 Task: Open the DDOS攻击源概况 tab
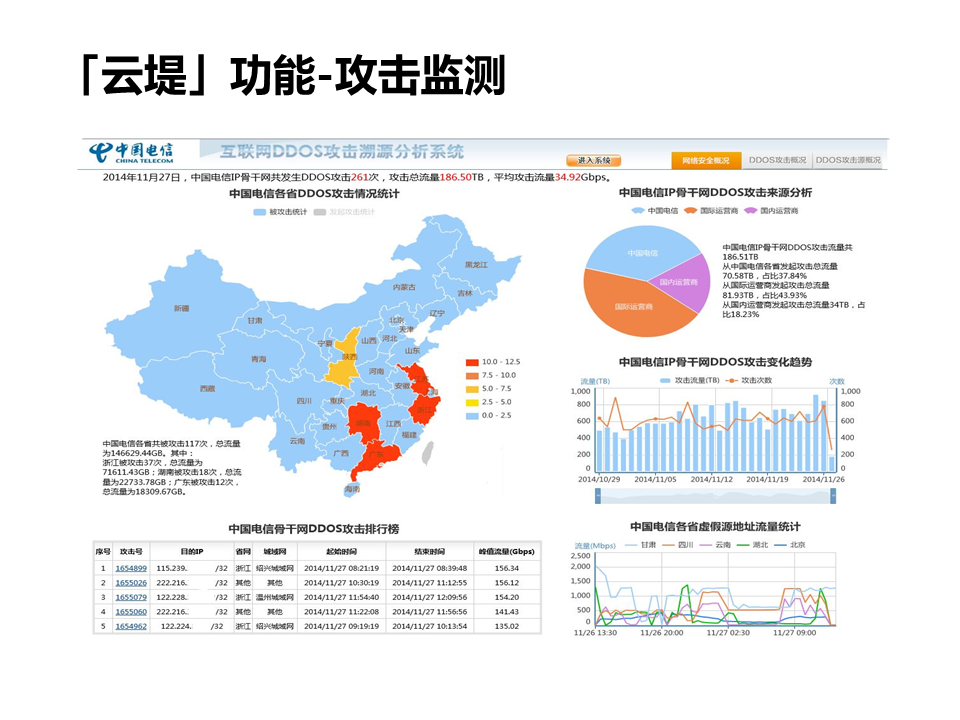pyautogui.click(x=848, y=160)
